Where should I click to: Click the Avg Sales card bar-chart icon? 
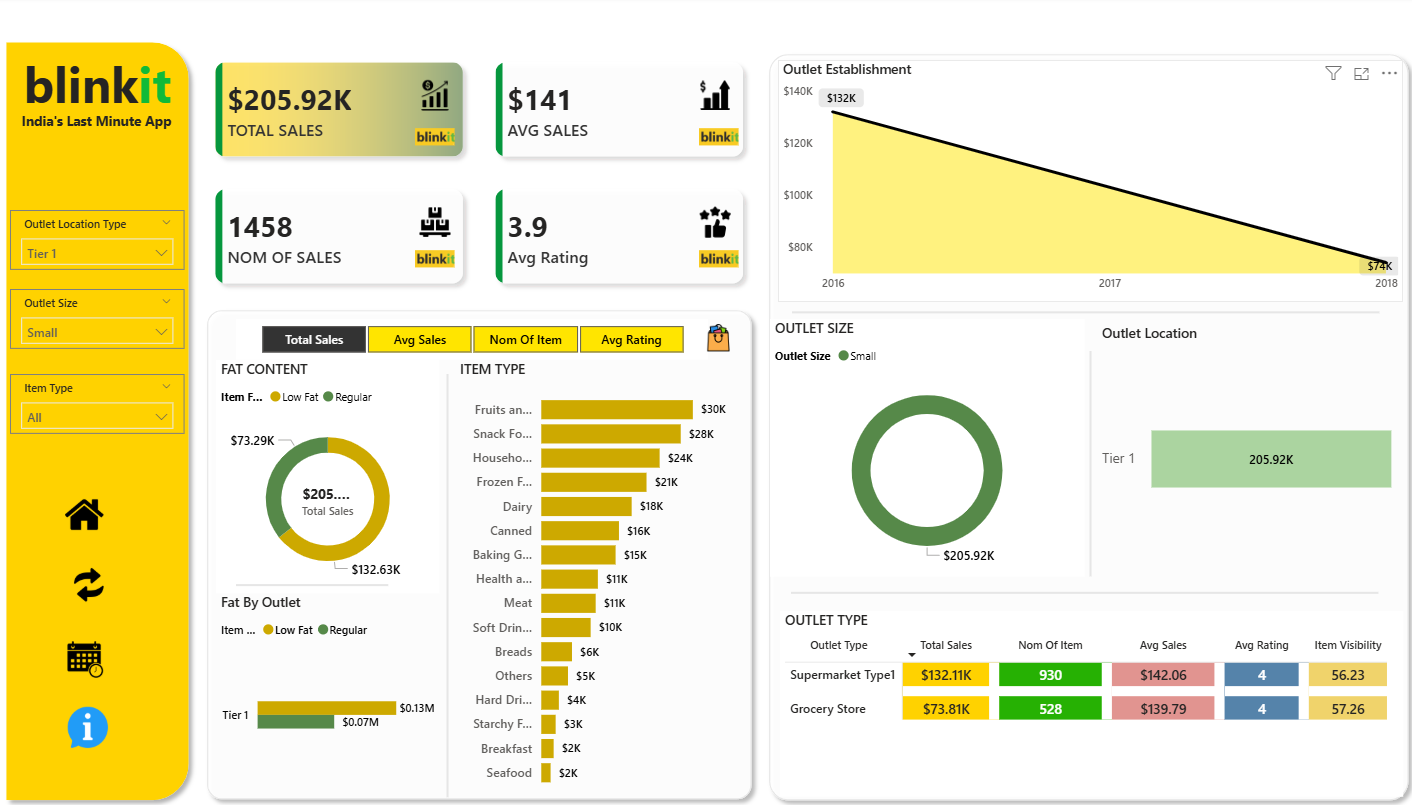click(715, 95)
